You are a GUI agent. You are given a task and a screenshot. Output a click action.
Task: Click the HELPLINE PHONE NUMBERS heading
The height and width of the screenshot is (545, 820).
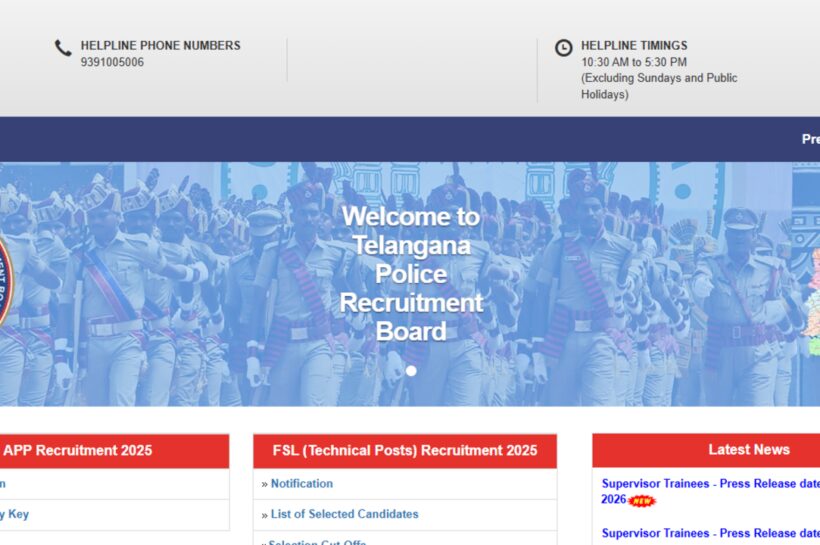coord(161,46)
